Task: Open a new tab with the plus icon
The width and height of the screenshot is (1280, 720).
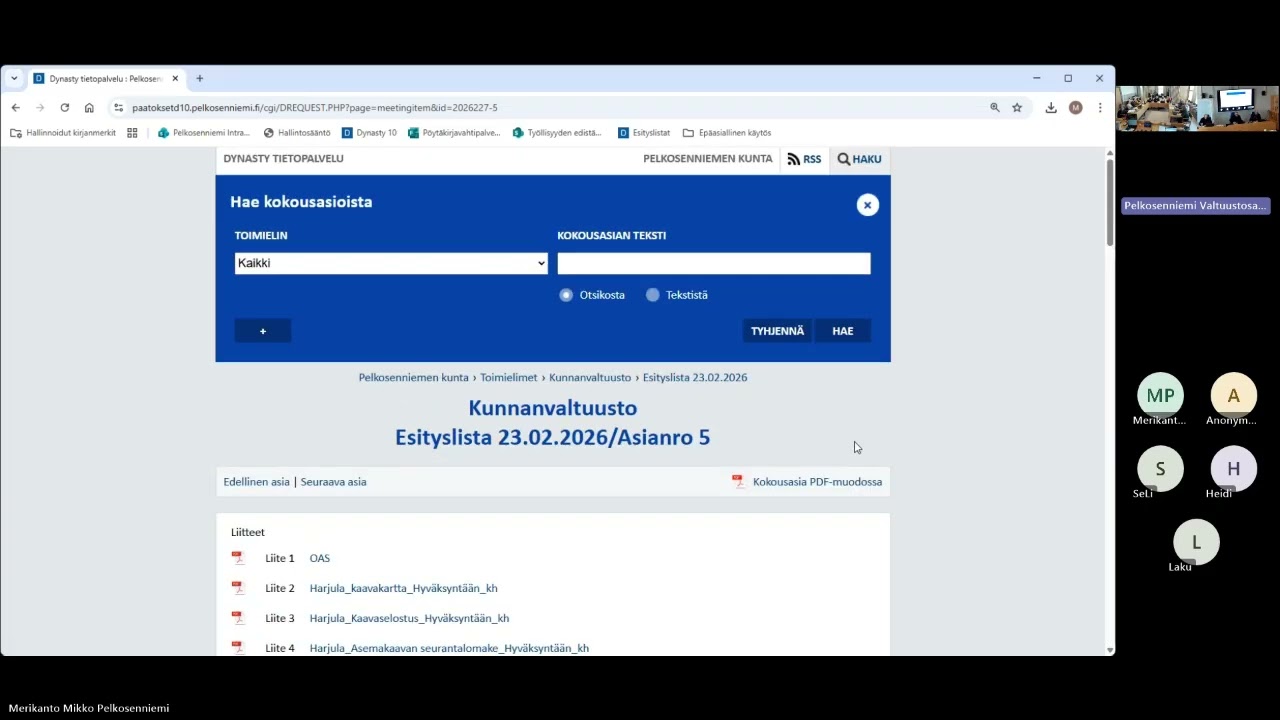Action: click(200, 78)
